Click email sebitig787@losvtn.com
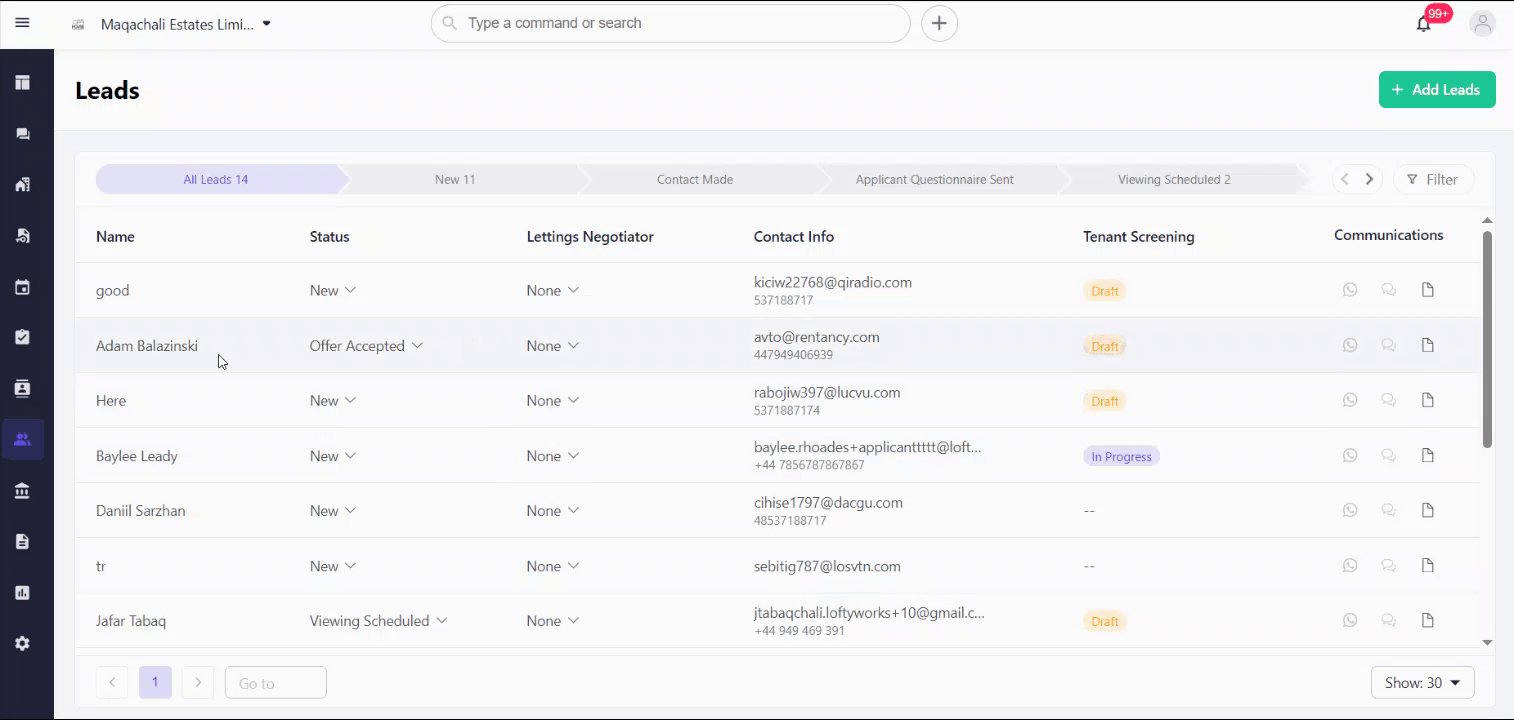This screenshot has width=1514, height=720. pyautogui.click(x=827, y=566)
